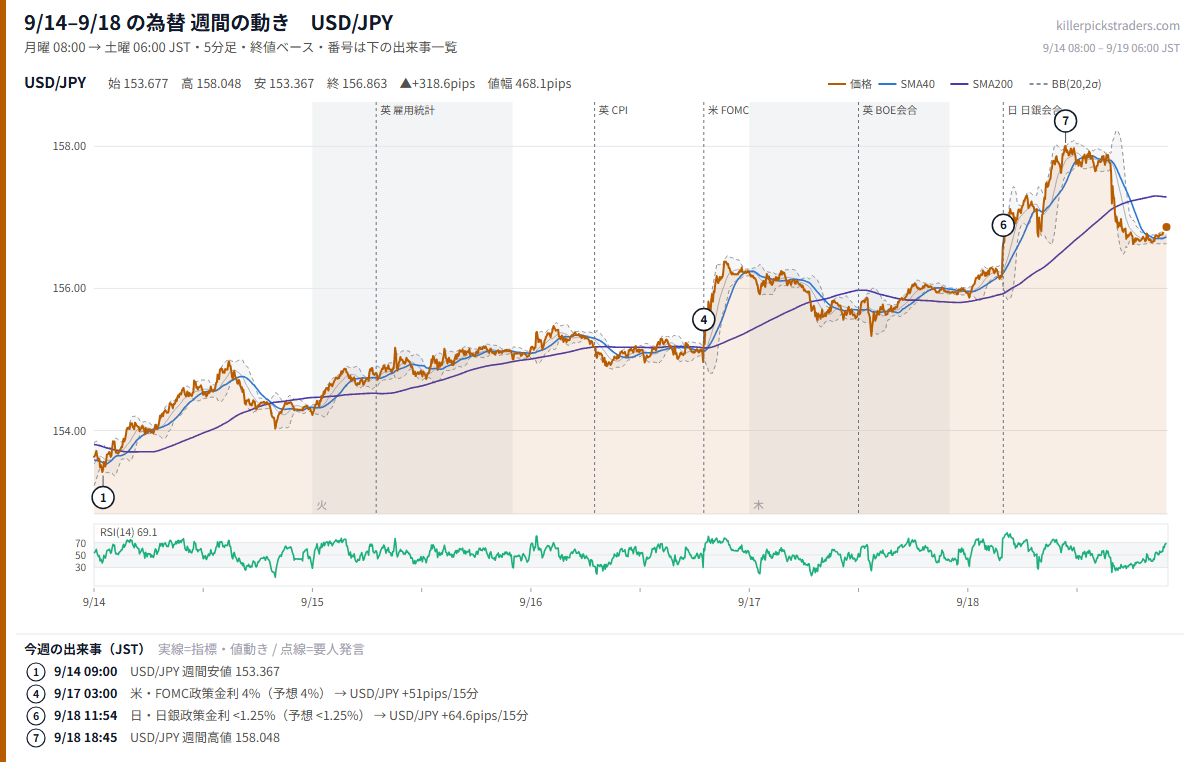This screenshot has height=762, width=1200.
Task: Click the ▲+318.6pips change value
Action: pyautogui.click(x=437, y=84)
